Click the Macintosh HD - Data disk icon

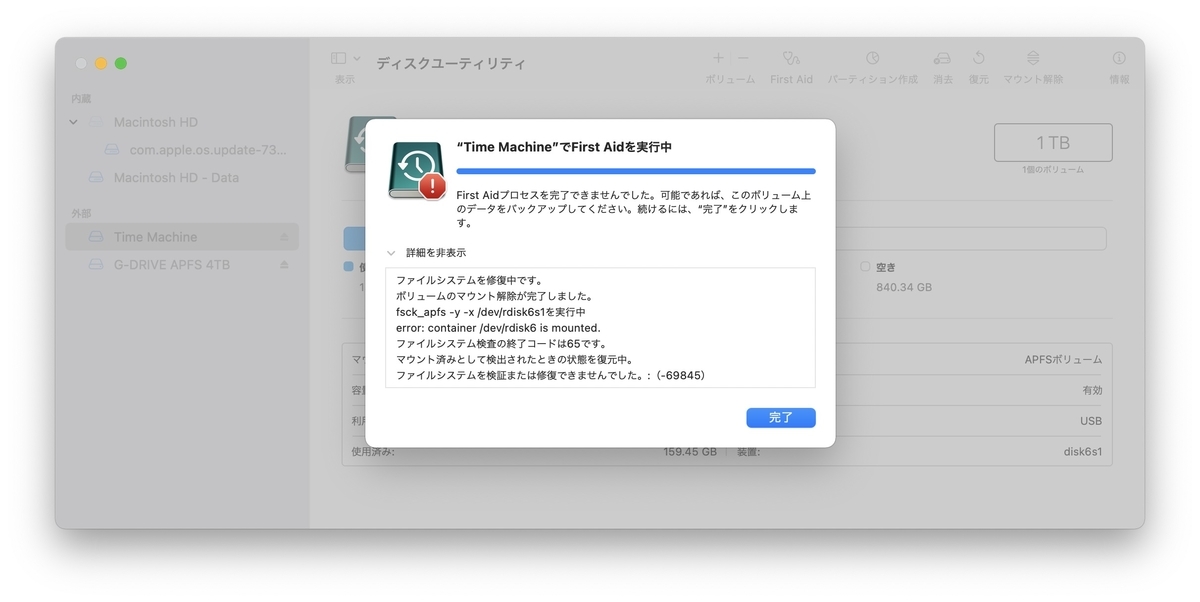[x=96, y=178]
